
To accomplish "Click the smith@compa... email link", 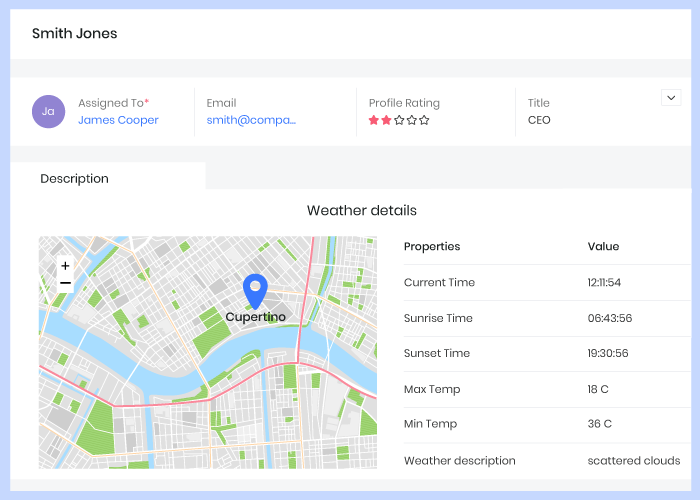I will point(251,120).
